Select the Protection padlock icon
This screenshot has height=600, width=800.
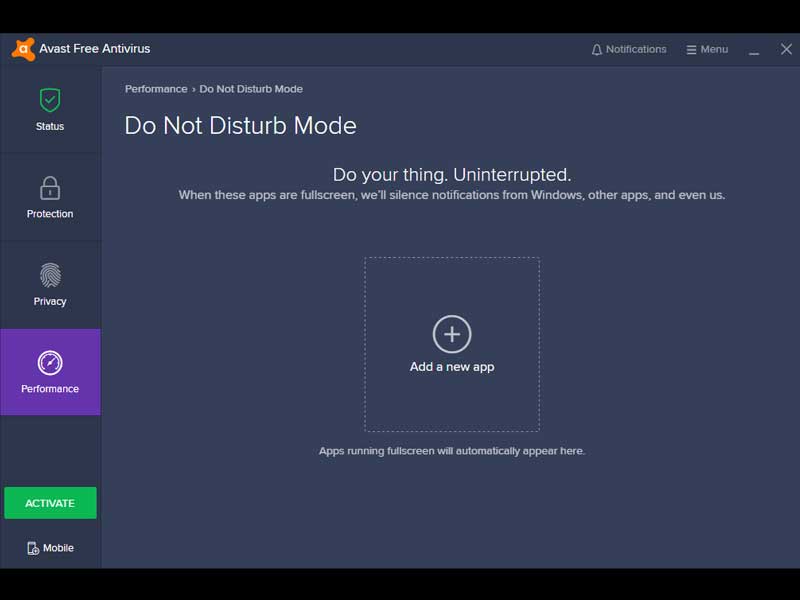click(50, 188)
